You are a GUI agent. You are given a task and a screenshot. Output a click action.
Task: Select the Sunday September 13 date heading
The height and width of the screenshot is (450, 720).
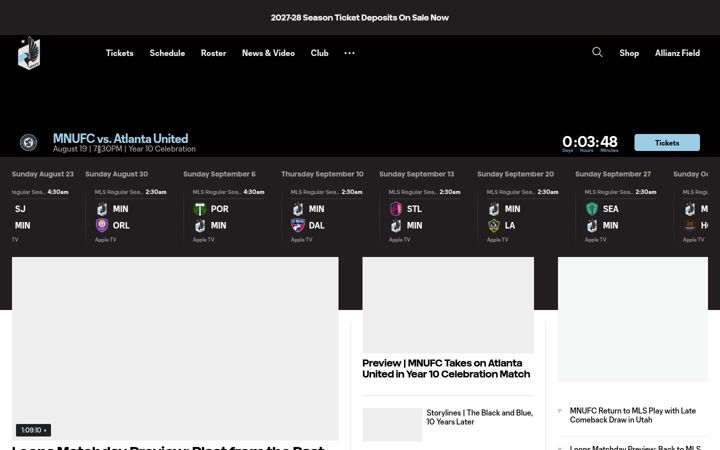(x=416, y=174)
